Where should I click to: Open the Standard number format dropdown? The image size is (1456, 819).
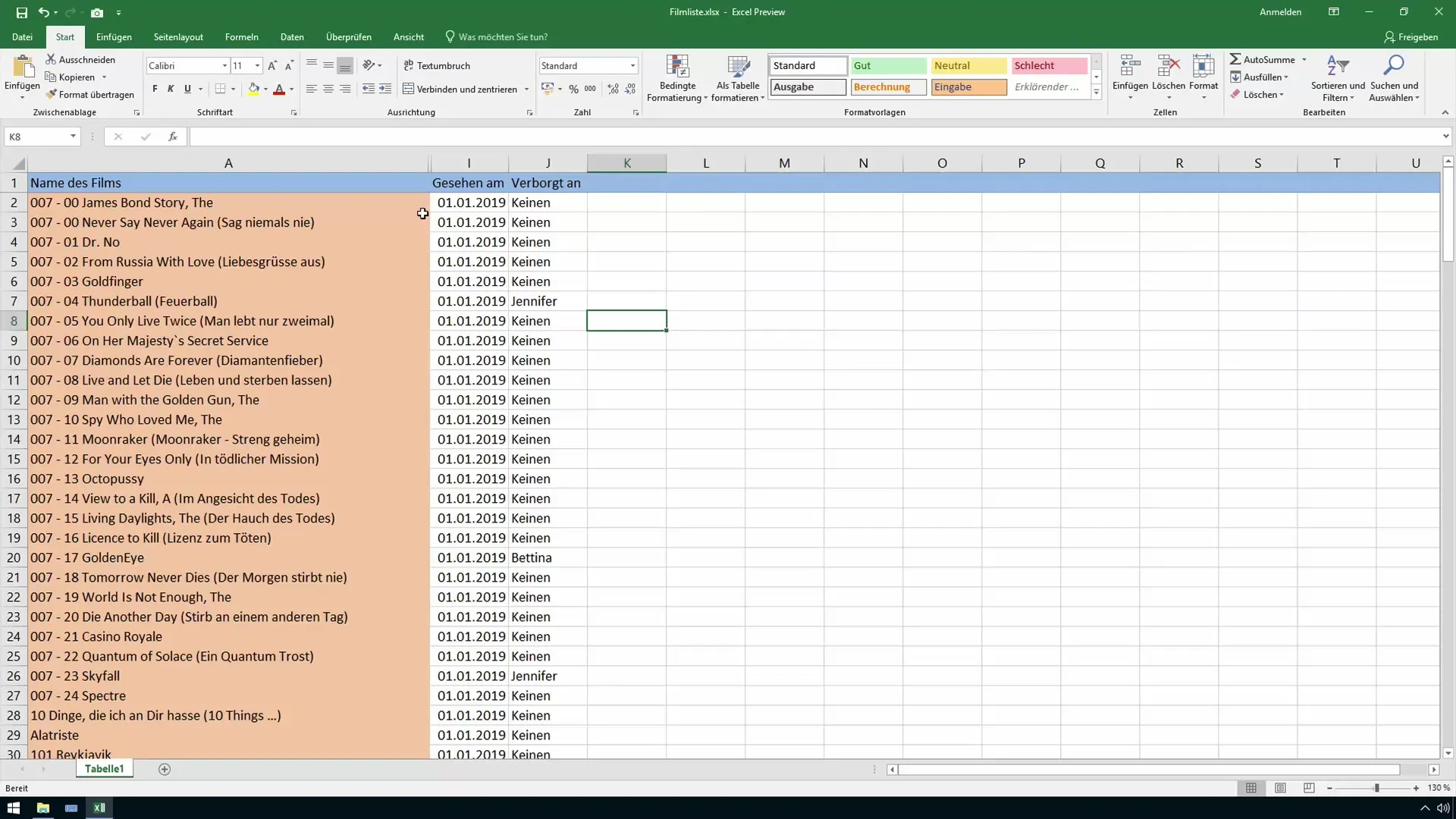632,66
